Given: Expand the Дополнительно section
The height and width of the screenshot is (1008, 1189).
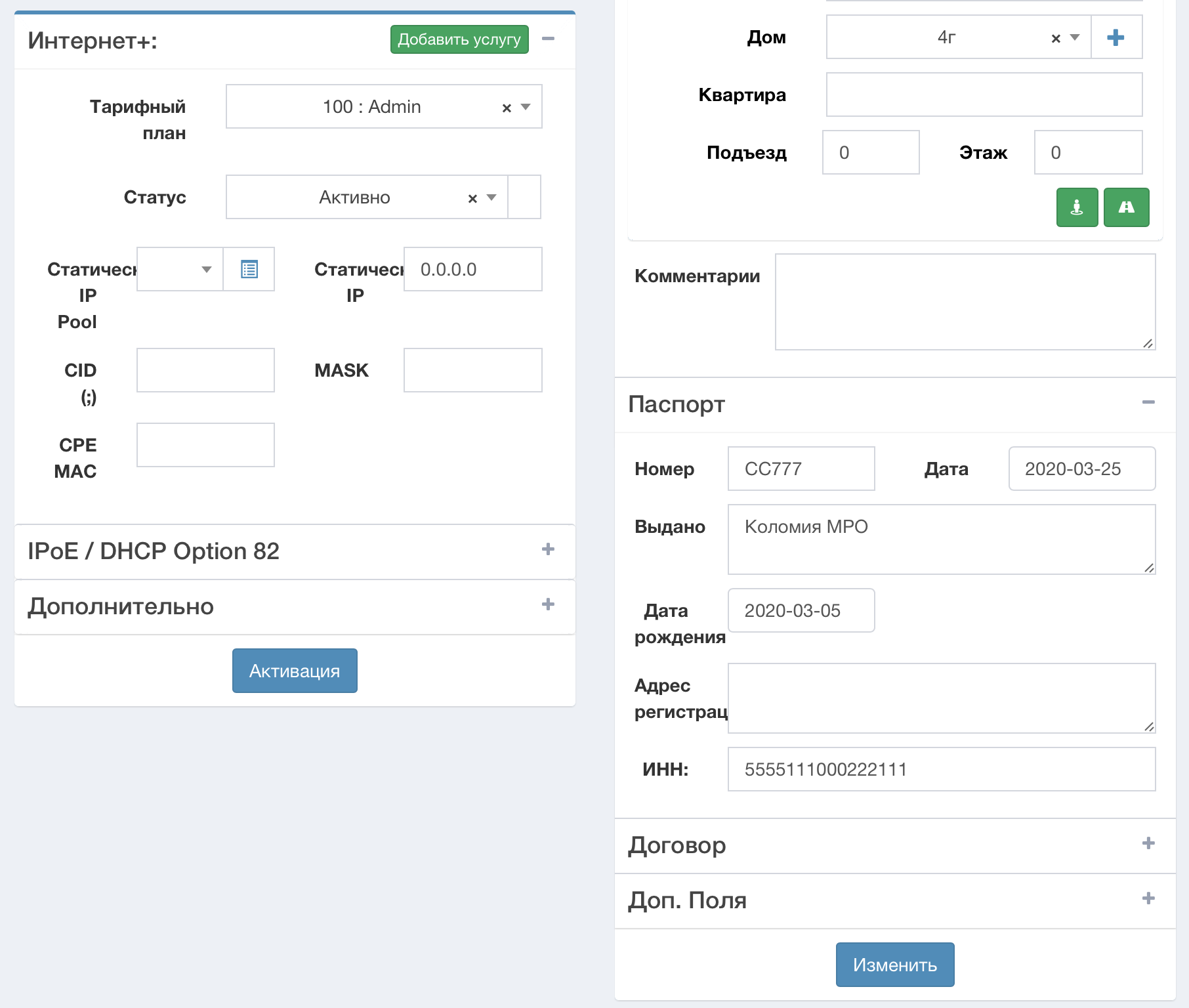Looking at the screenshot, I should 548,604.
